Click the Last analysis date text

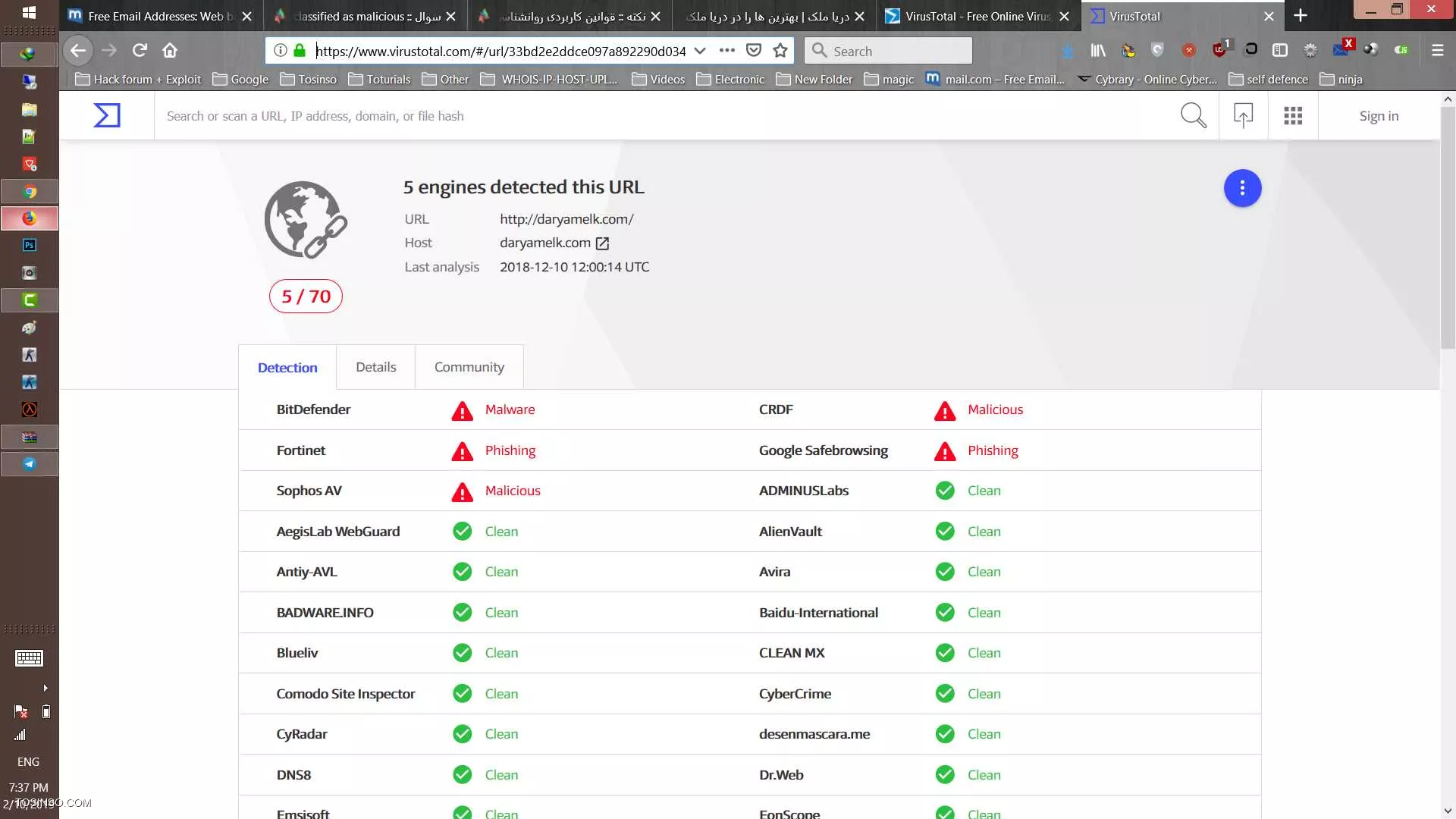pos(574,267)
